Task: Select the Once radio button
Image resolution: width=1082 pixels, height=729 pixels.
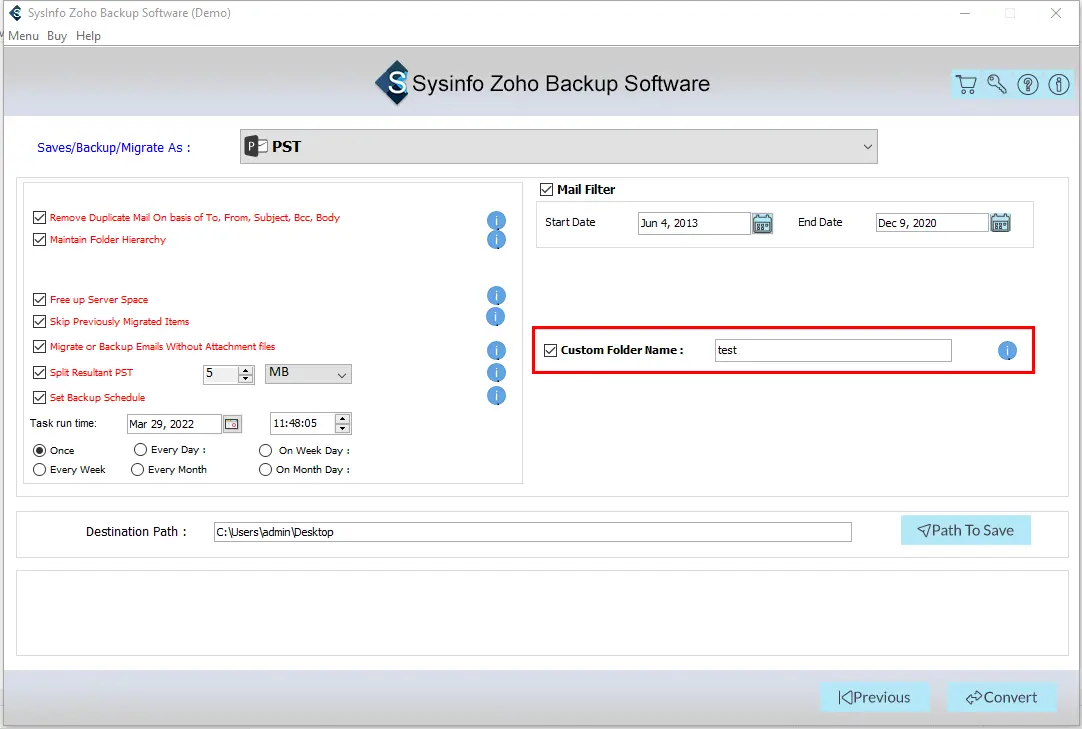Action: coord(39,450)
